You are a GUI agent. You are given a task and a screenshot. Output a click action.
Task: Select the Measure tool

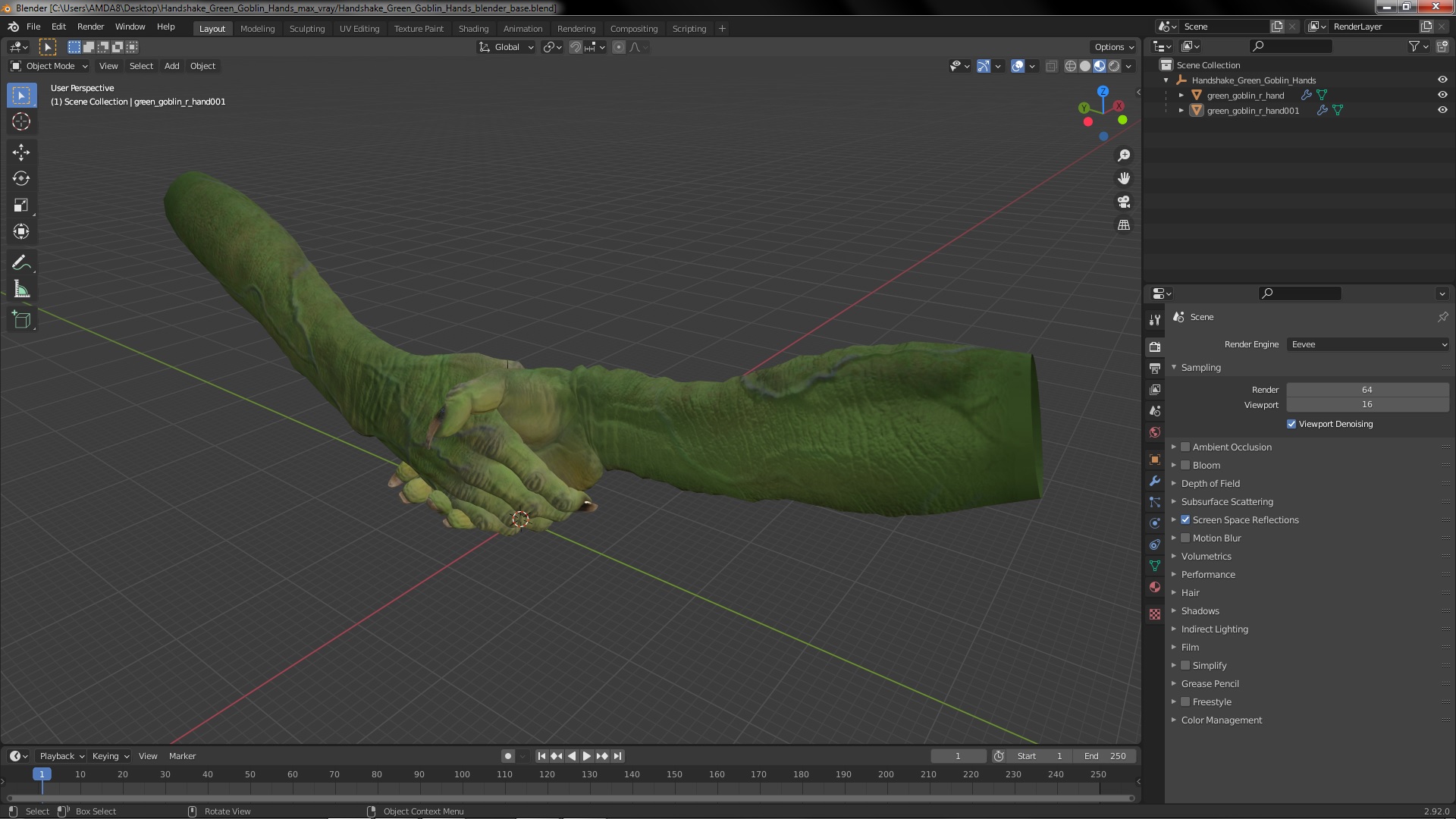pyautogui.click(x=21, y=290)
